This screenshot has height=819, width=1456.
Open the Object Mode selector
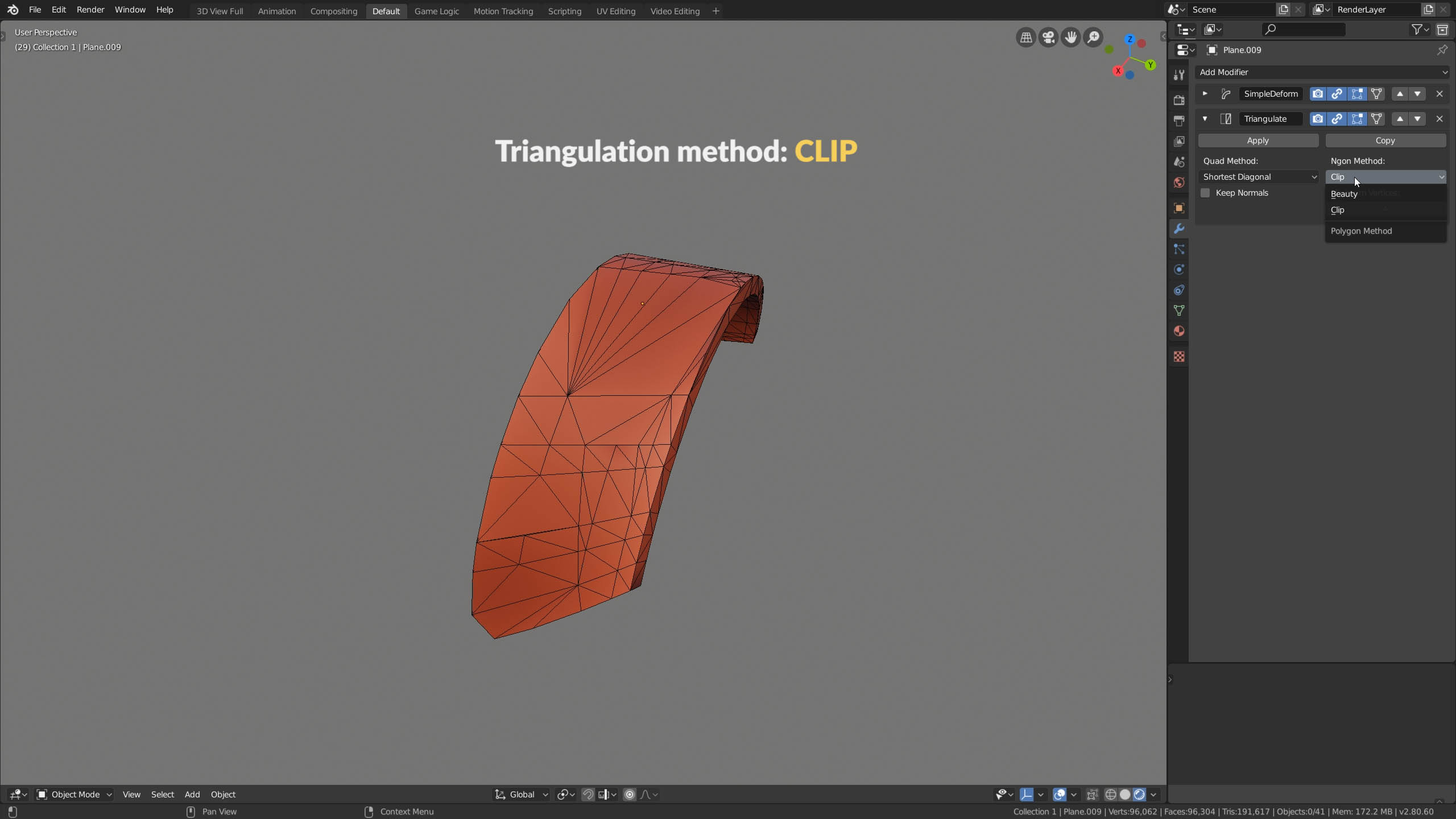pos(74,795)
